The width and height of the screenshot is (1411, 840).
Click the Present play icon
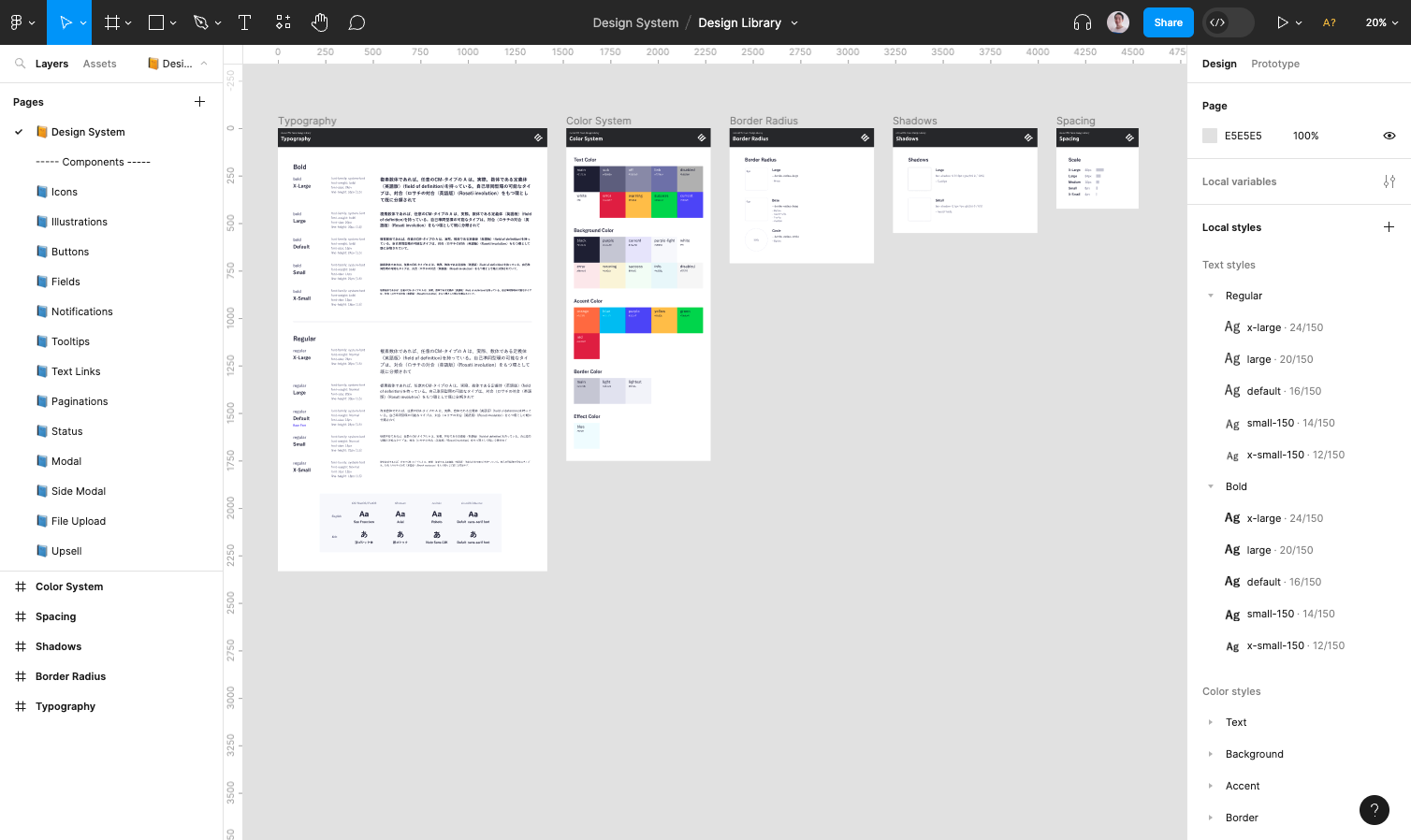click(1283, 22)
